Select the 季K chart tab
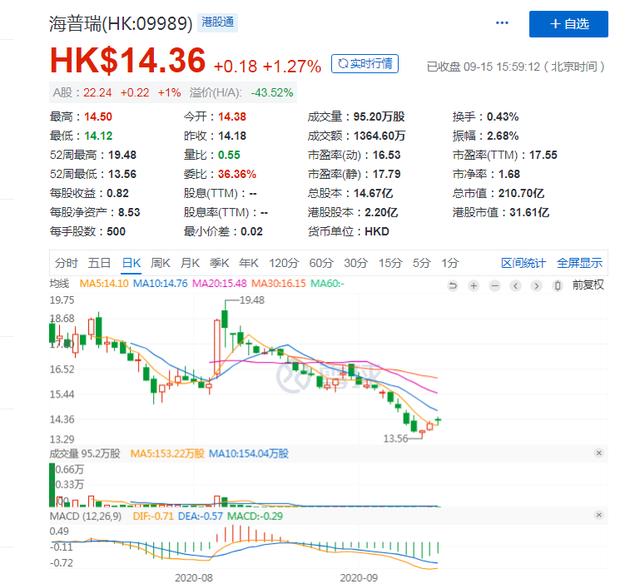 tap(219, 263)
